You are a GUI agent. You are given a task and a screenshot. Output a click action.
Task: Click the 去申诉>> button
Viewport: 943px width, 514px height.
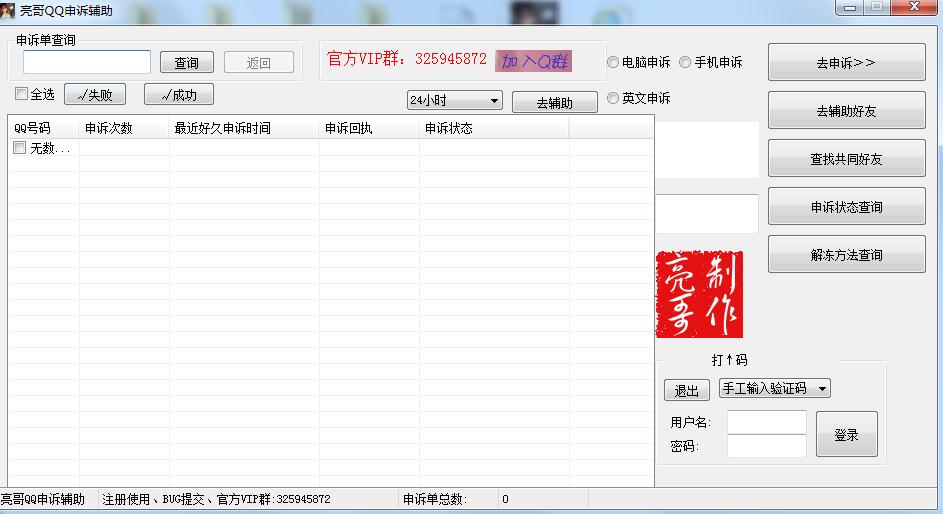pyautogui.click(x=846, y=63)
